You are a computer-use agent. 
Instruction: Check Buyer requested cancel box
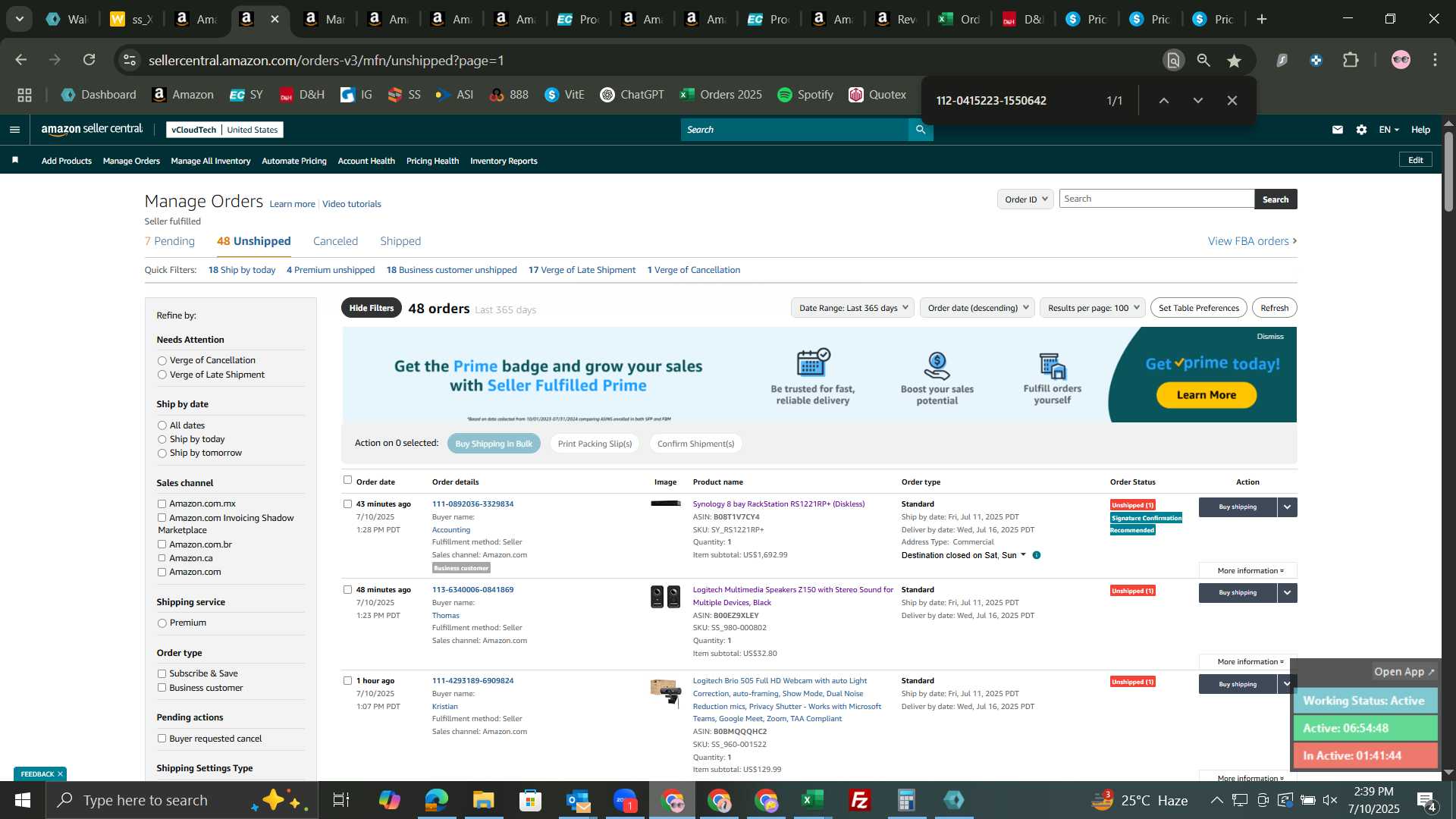click(162, 739)
